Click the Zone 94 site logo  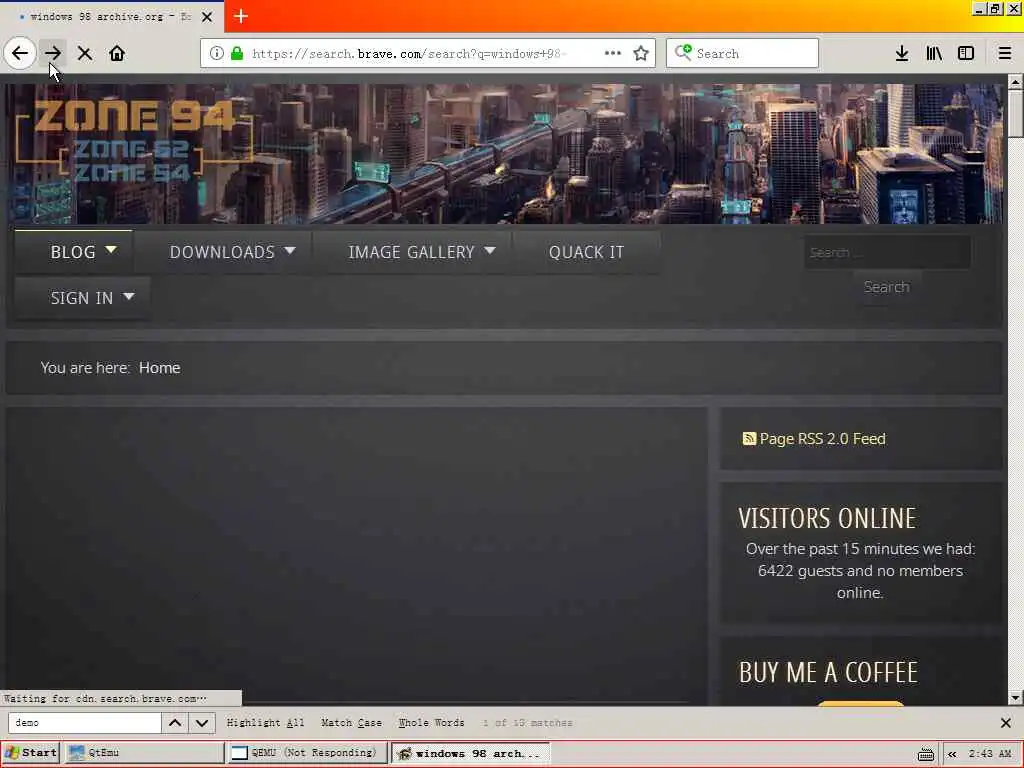click(x=134, y=140)
